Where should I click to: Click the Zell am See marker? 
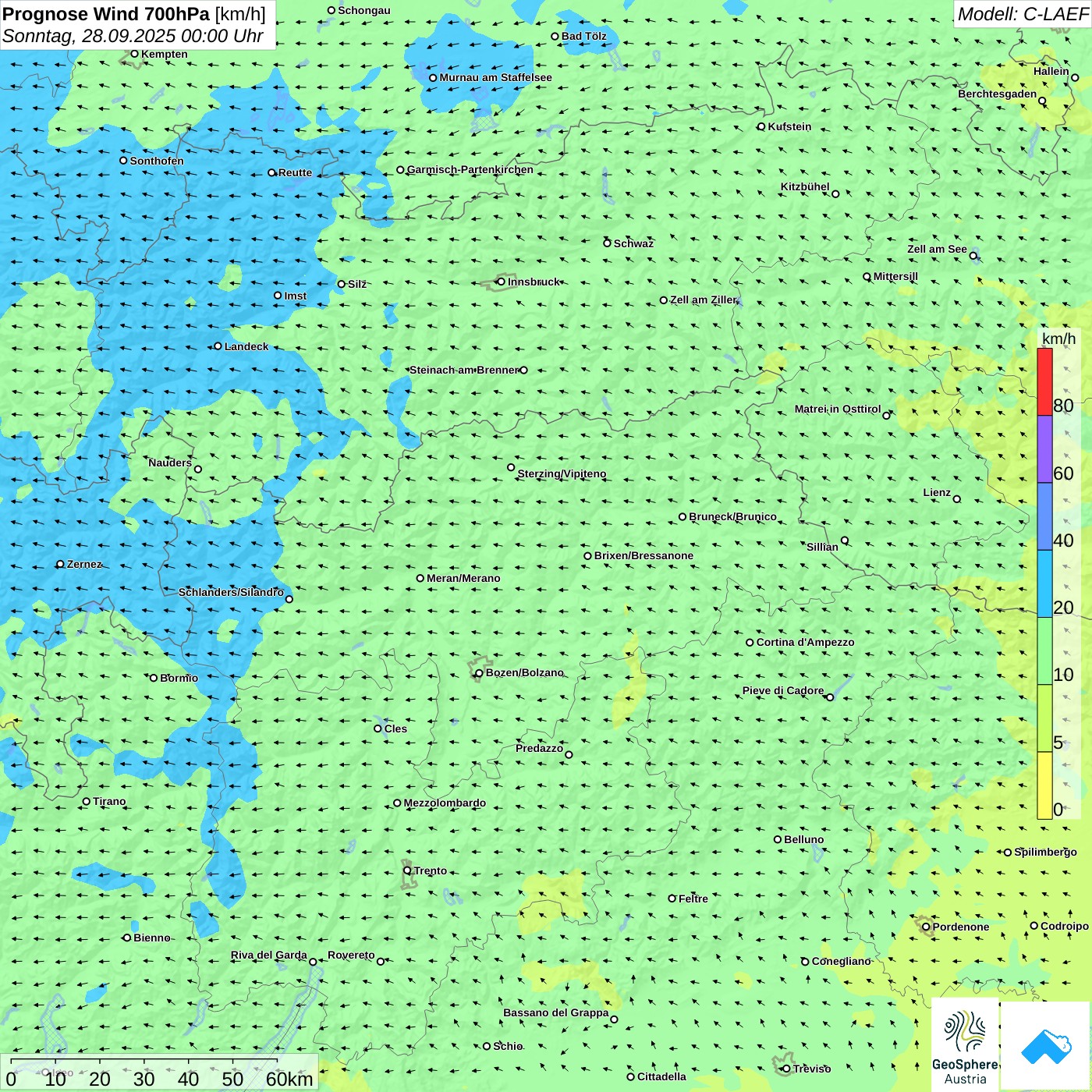coord(973,255)
